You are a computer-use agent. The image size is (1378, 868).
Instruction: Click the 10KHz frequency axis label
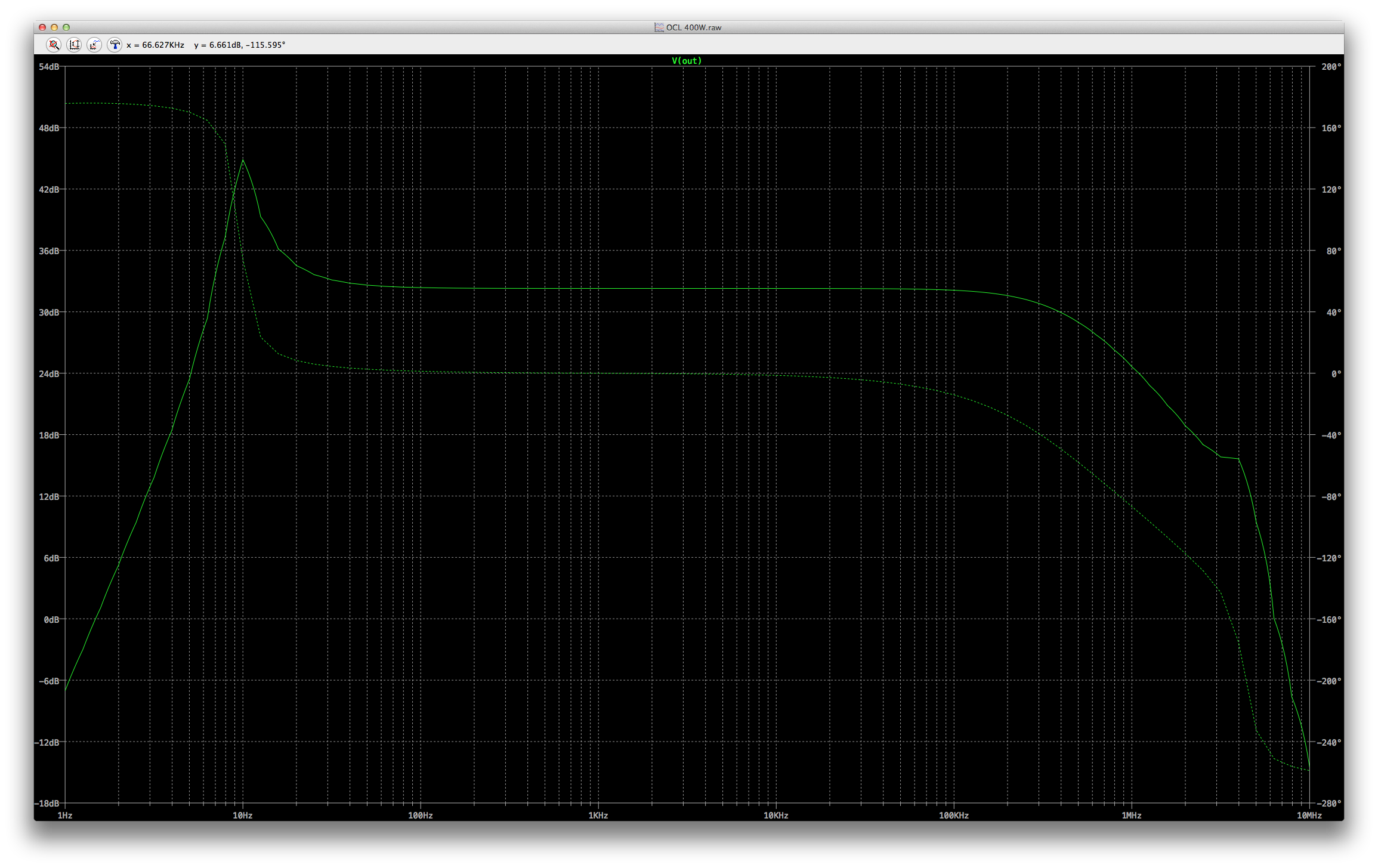776,816
